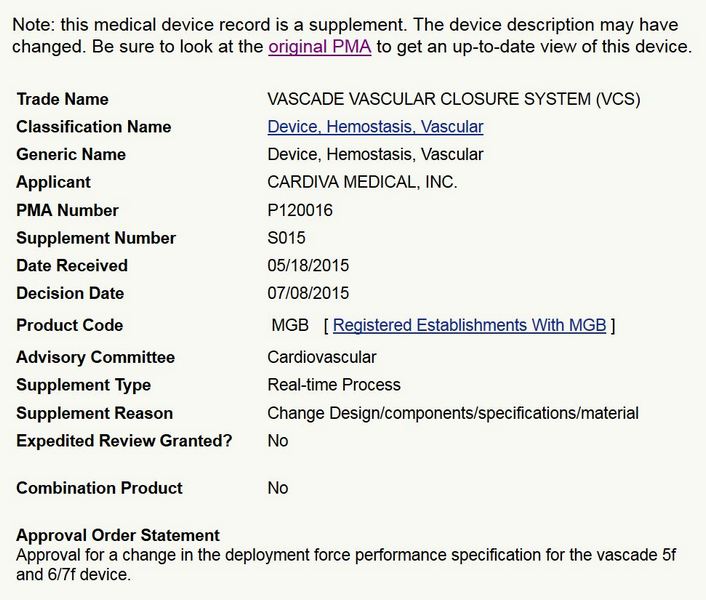Click the Trade Name label
Viewport: 706px width, 600px height.
(x=62, y=99)
